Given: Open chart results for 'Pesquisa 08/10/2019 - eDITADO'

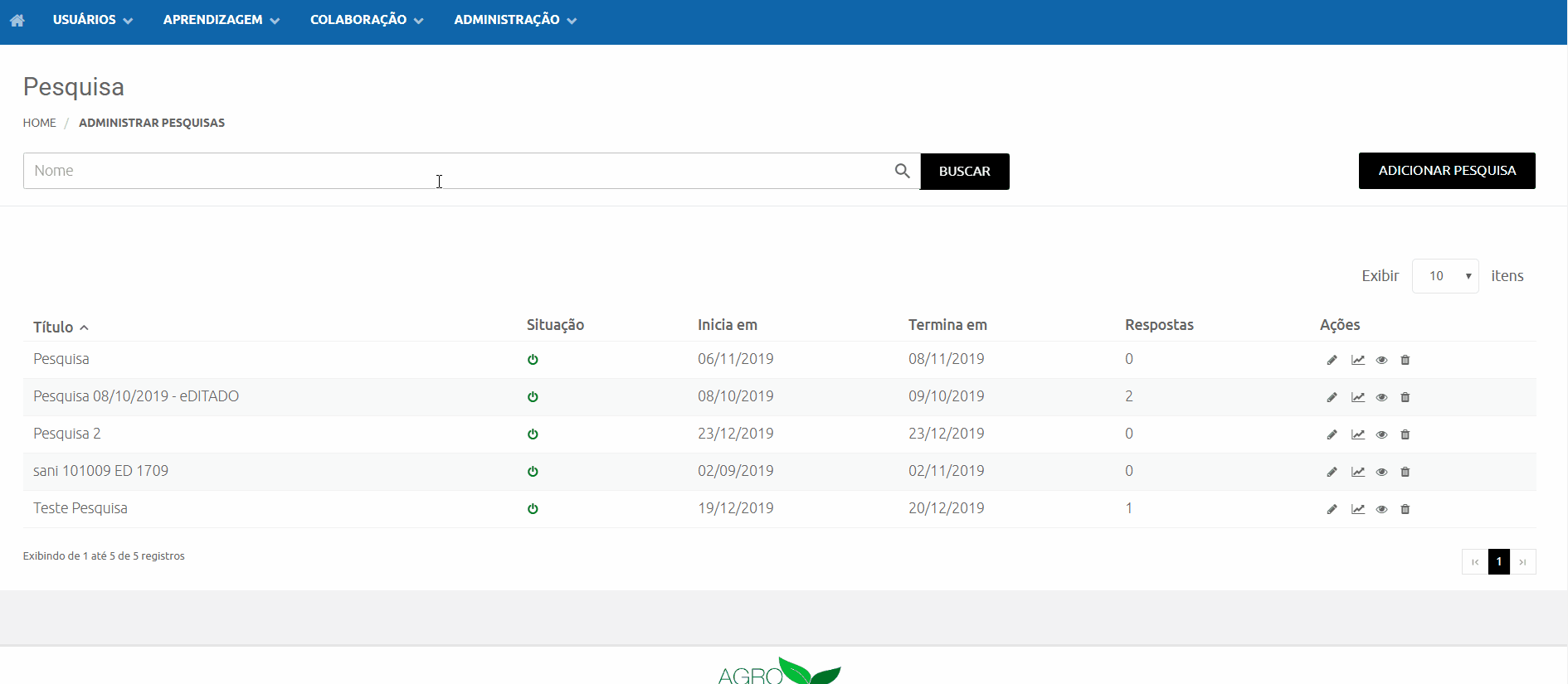Looking at the screenshot, I should click(x=1357, y=397).
